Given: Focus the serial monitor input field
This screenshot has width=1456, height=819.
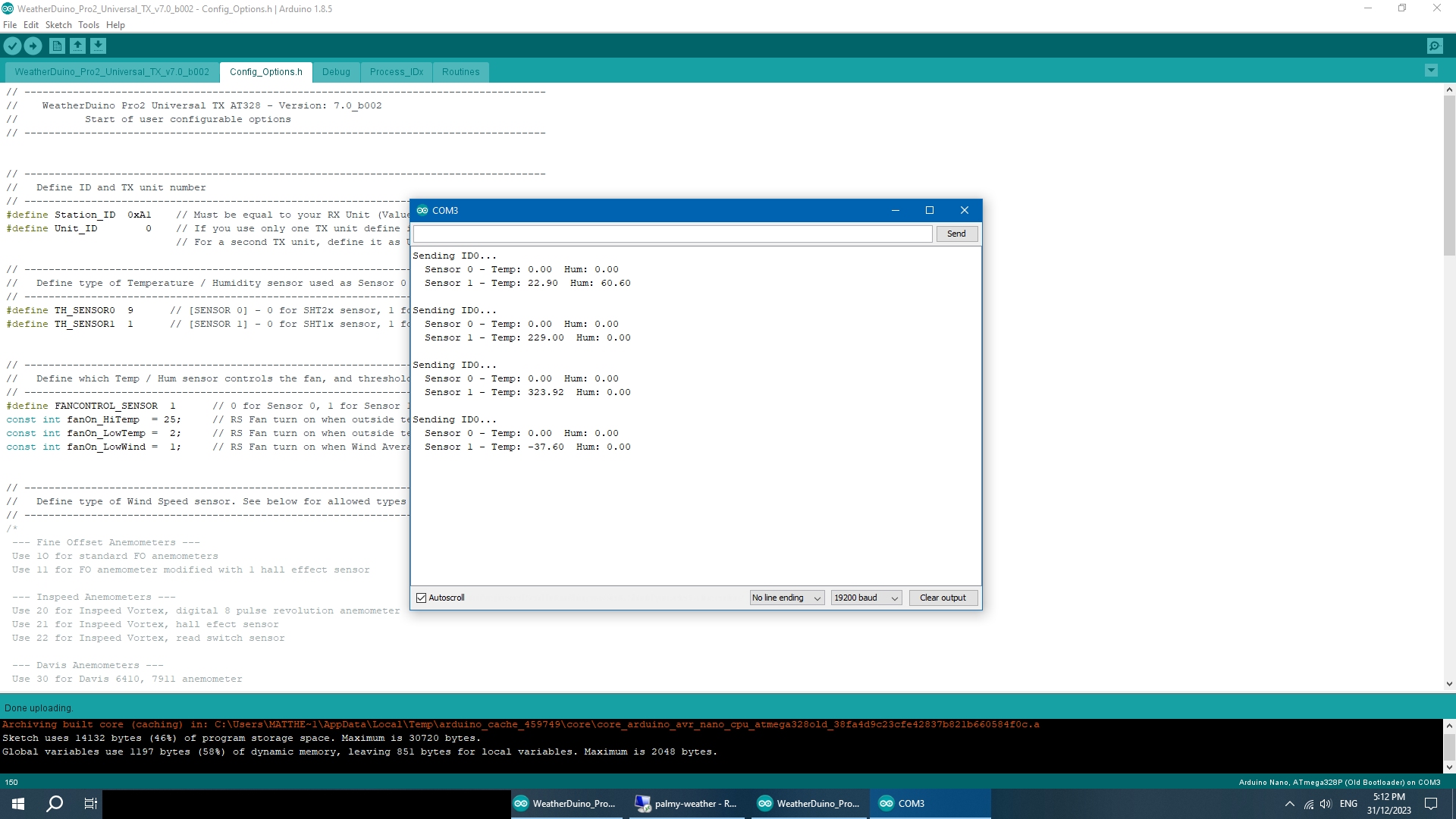Looking at the screenshot, I should click(x=673, y=234).
